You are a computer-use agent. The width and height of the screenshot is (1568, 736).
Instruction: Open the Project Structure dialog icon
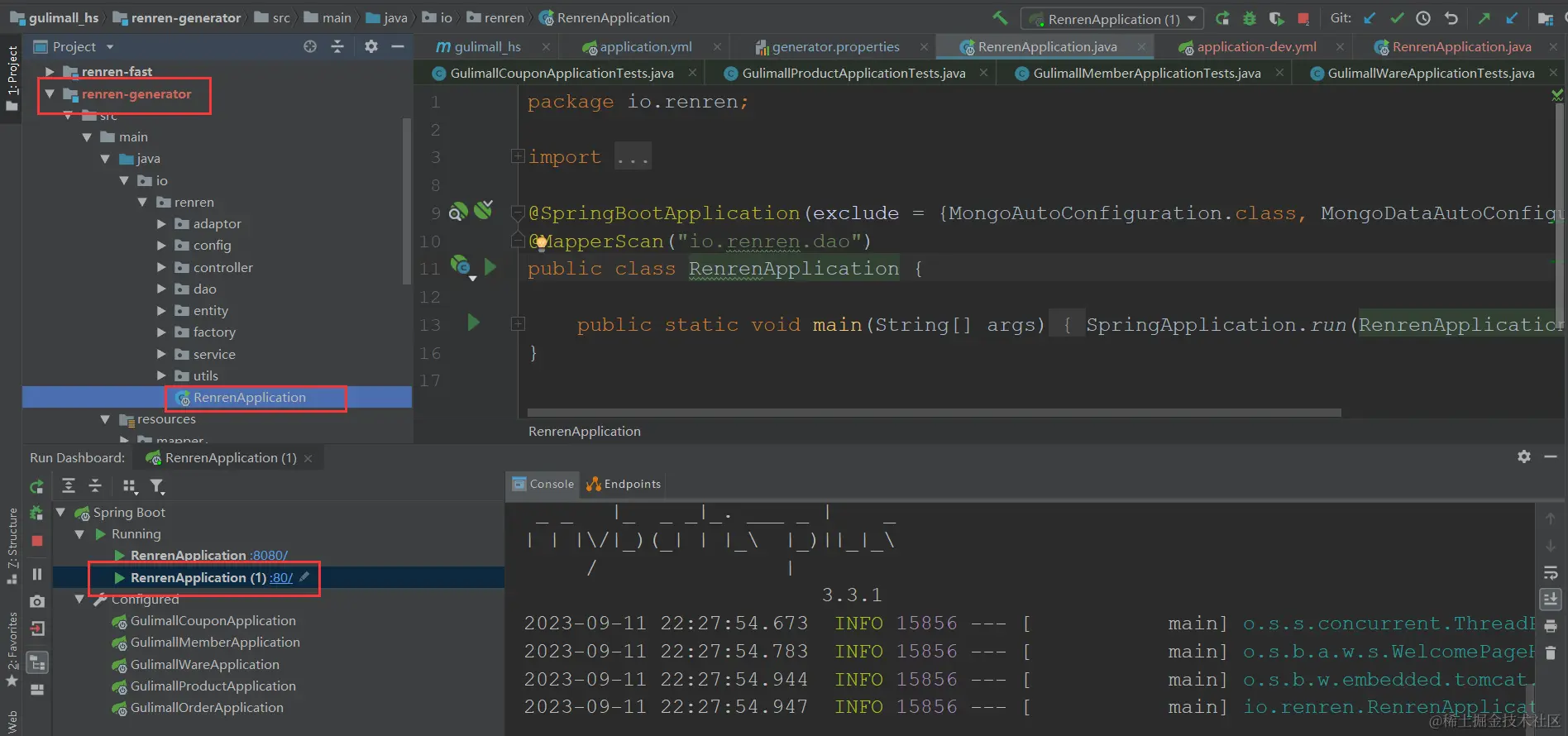click(x=1545, y=18)
